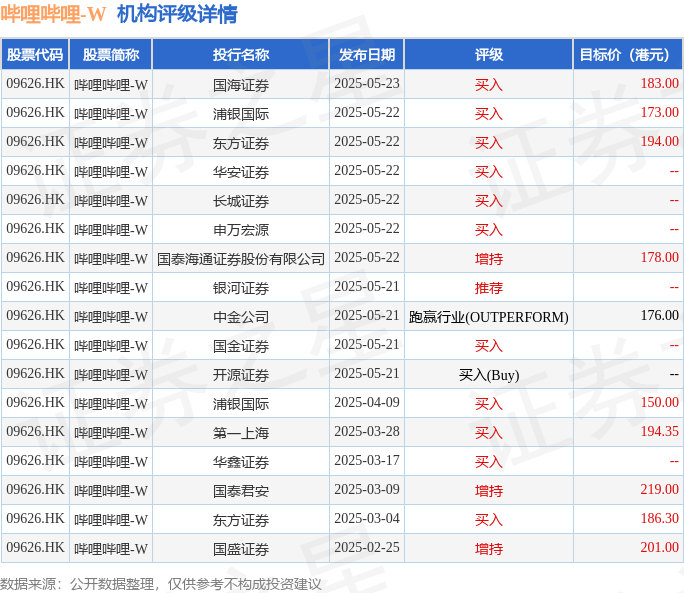Click the 申万宏源 cell
Image resolution: width=684 pixels, height=593 pixels.
(x=241, y=230)
